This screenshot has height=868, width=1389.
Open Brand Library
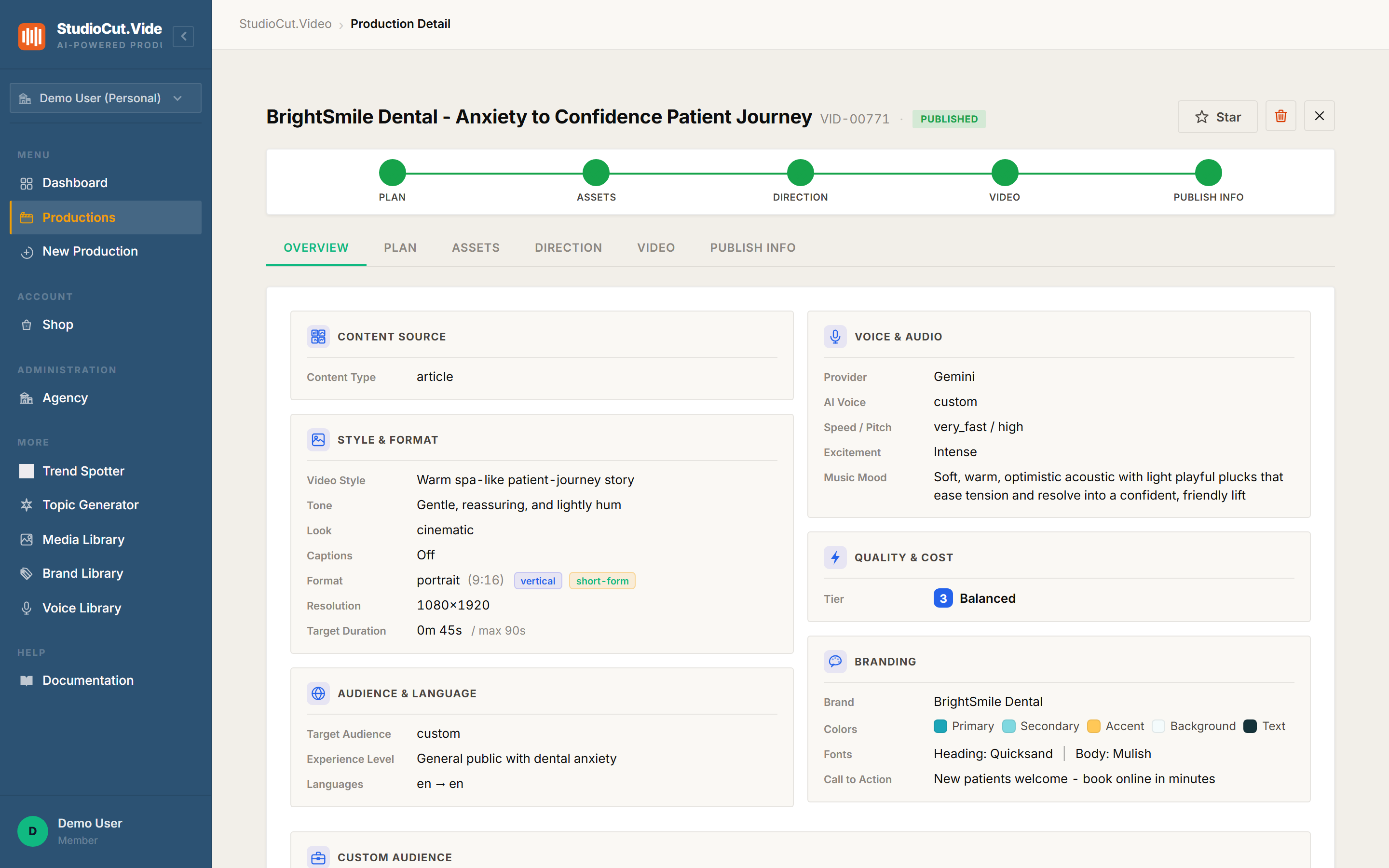pyautogui.click(x=106, y=573)
